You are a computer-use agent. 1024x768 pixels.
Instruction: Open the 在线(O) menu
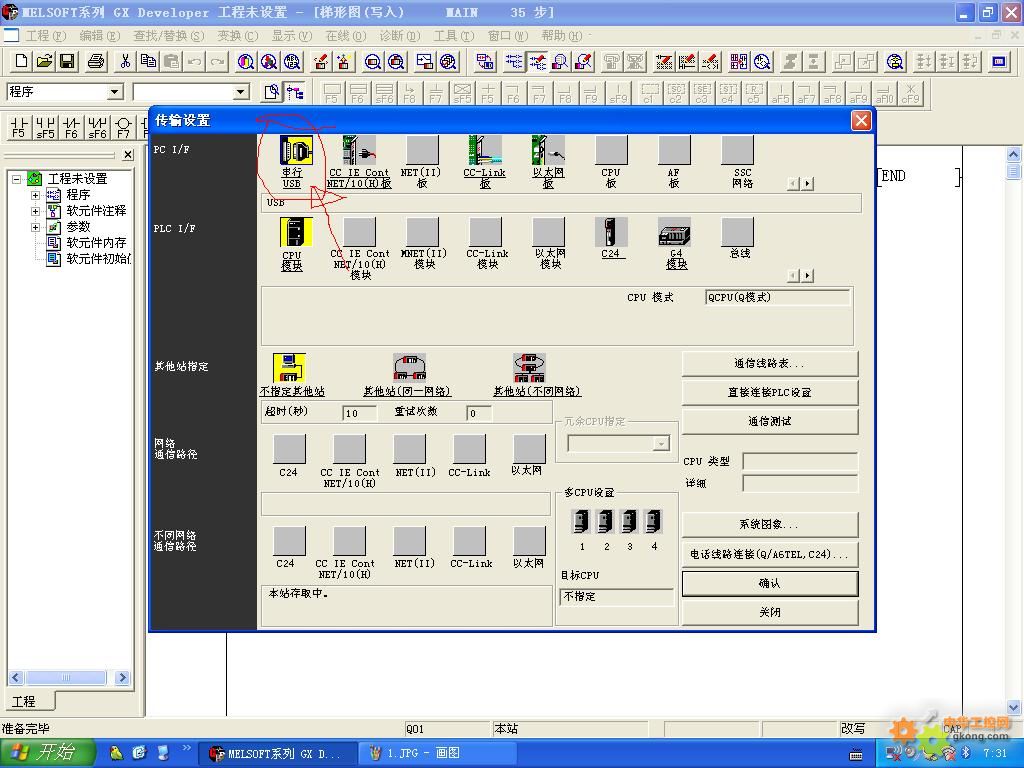pos(345,36)
